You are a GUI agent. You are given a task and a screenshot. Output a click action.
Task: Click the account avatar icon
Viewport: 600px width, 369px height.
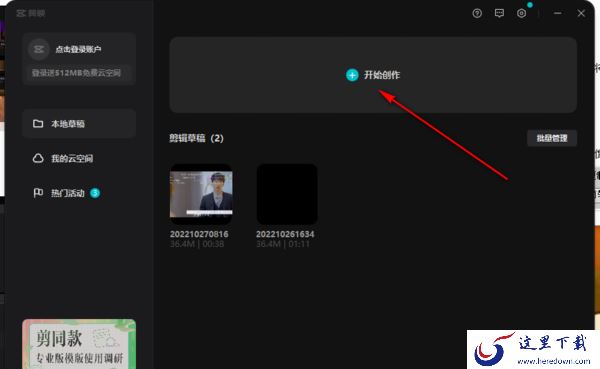coord(39,49)
